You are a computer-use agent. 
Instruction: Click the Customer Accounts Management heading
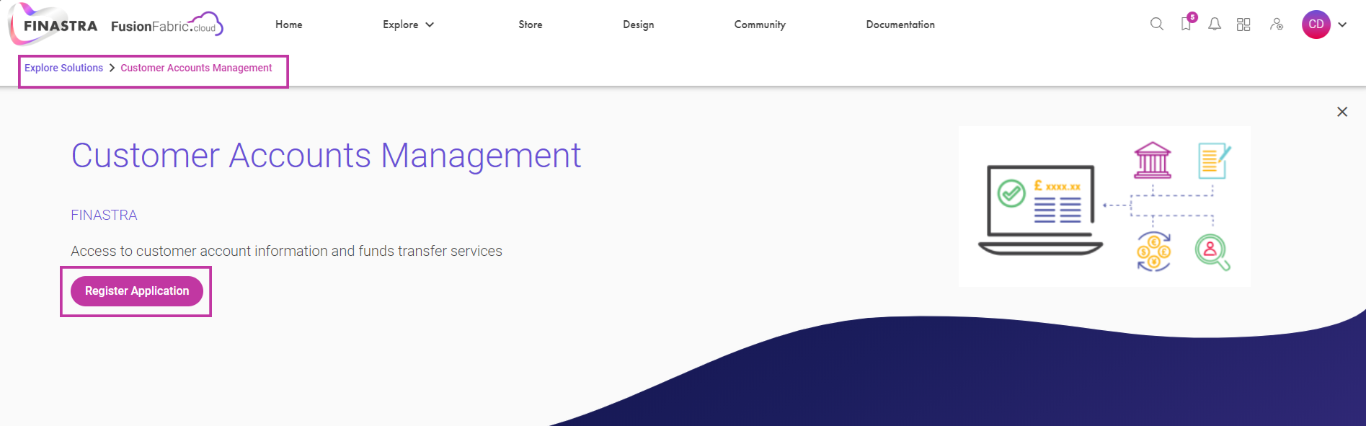point(326,156)
